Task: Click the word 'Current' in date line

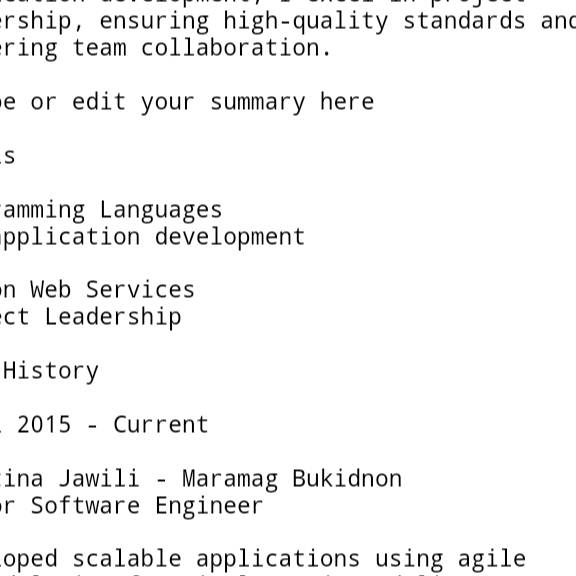Action: click(x=161, y=425)
